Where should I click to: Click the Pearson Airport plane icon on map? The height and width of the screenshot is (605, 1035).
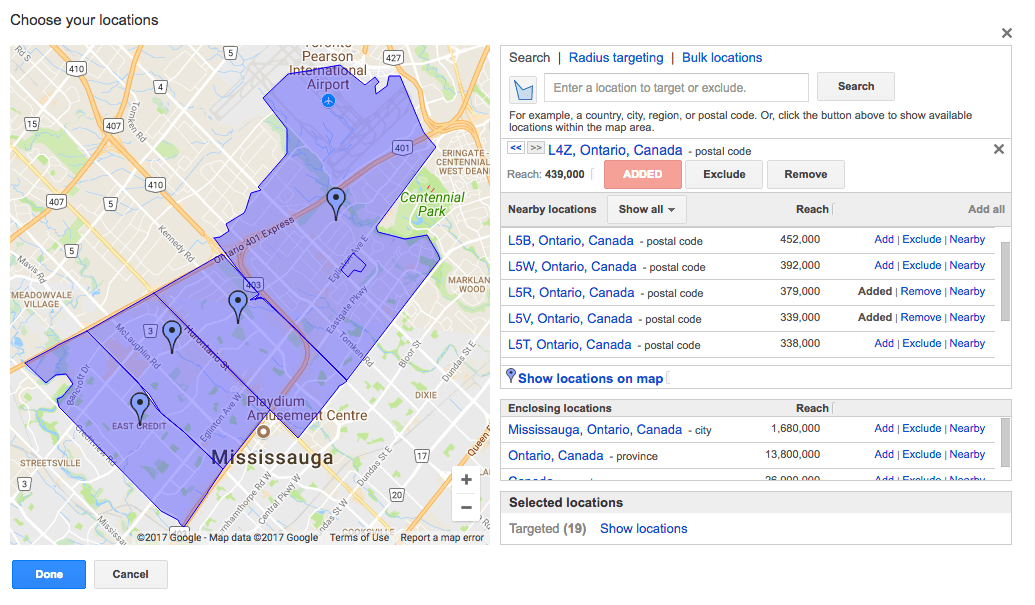click(328, 100)
